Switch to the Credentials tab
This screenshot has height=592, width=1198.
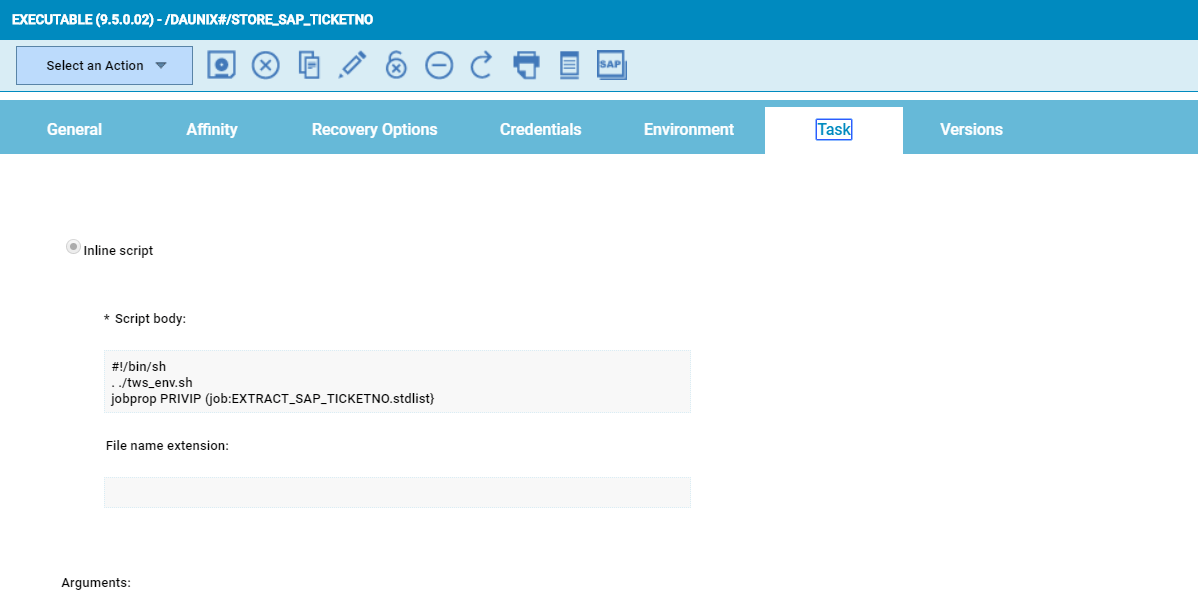point(540,130)
